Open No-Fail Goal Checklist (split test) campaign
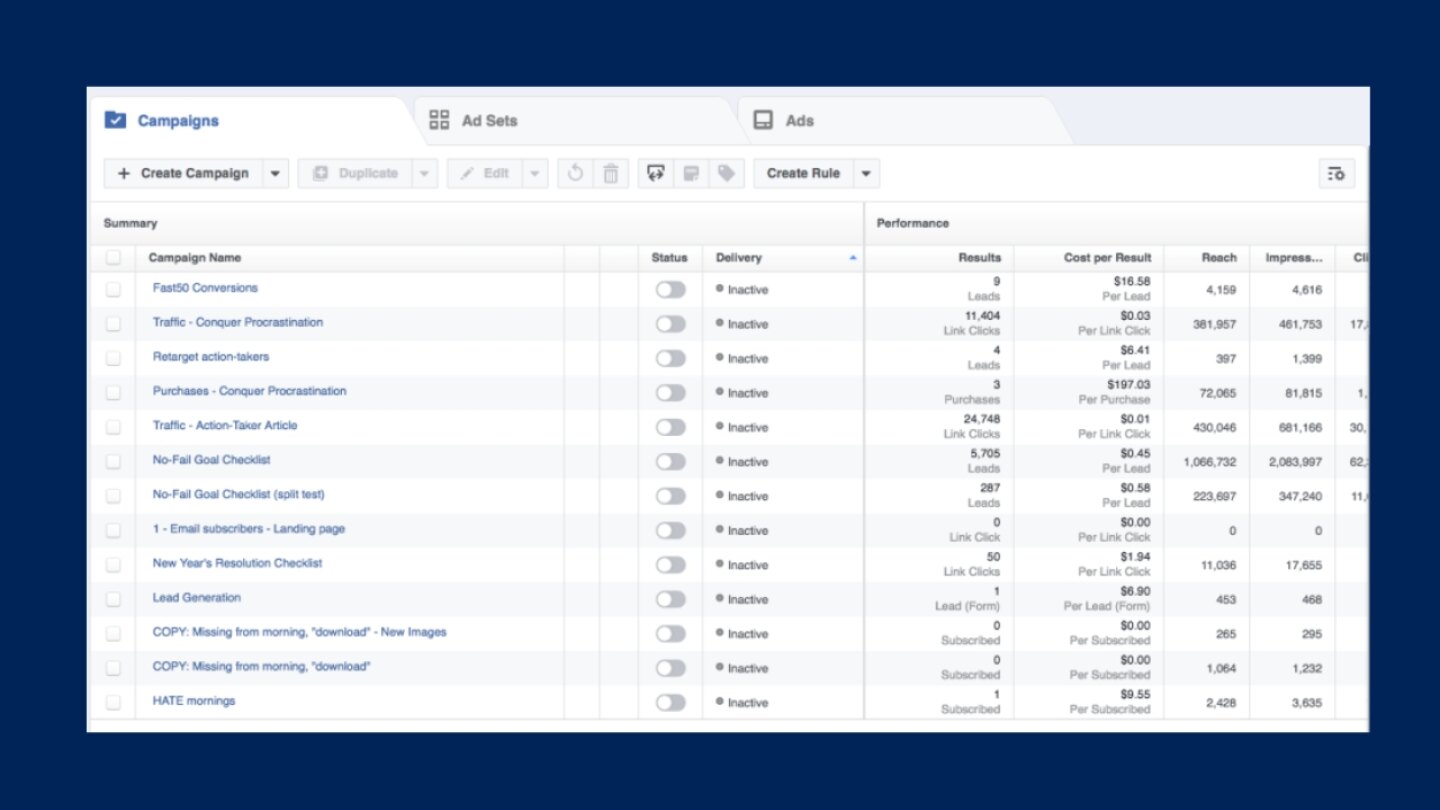Screen dimensions: 1440x810 (x=239, y=494)
